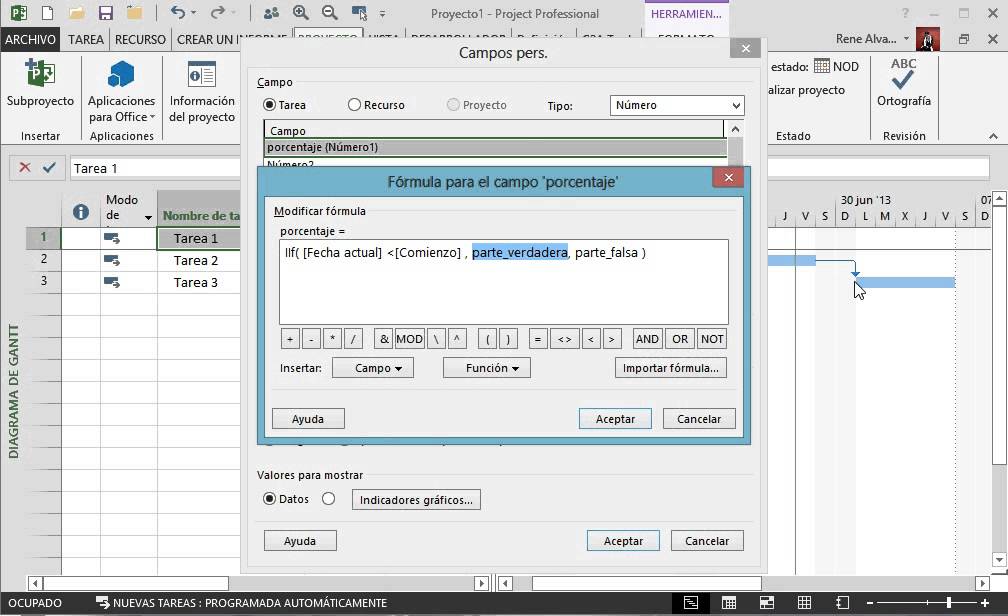Click Aceptar in the formula dialog
This screenshot has height=616, width=1008.
615,419
